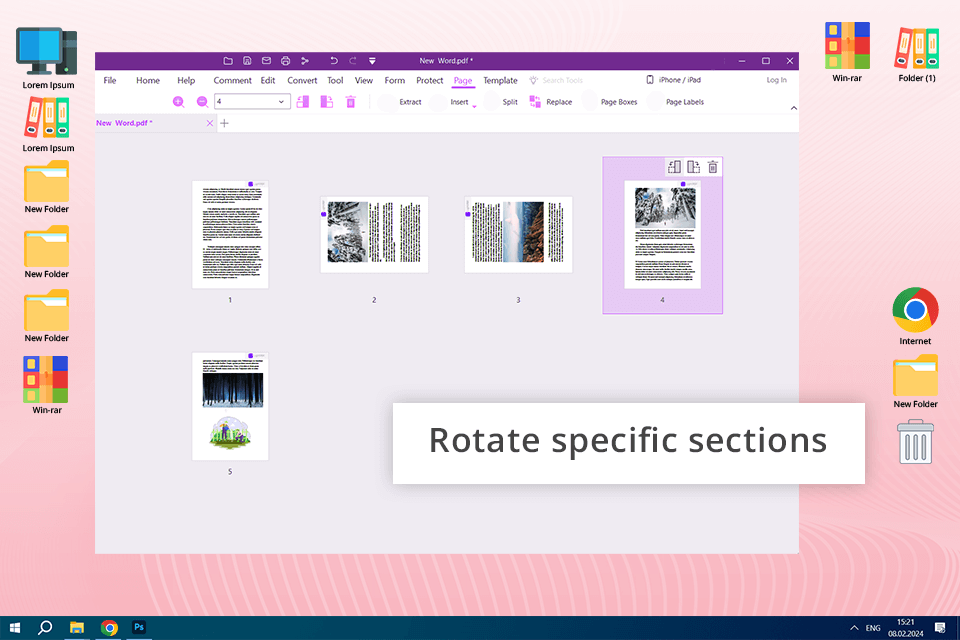Open the page number dropdown
Screen dimensions: 960x640
point(283,102)
